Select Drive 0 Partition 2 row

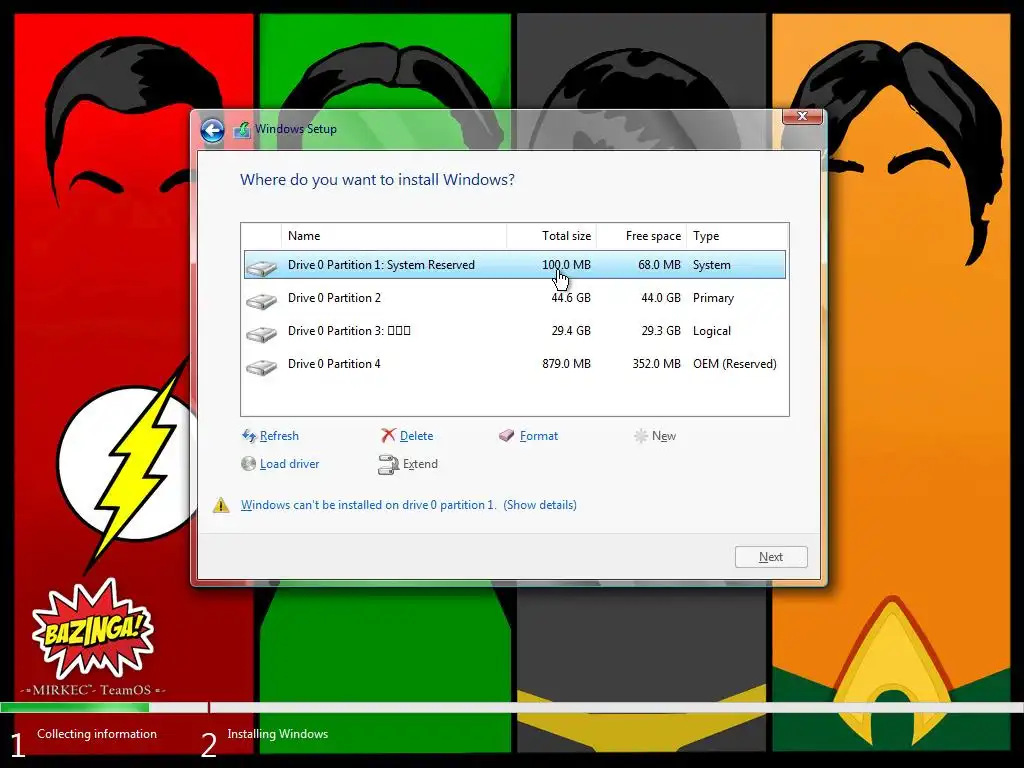(515, 298)
